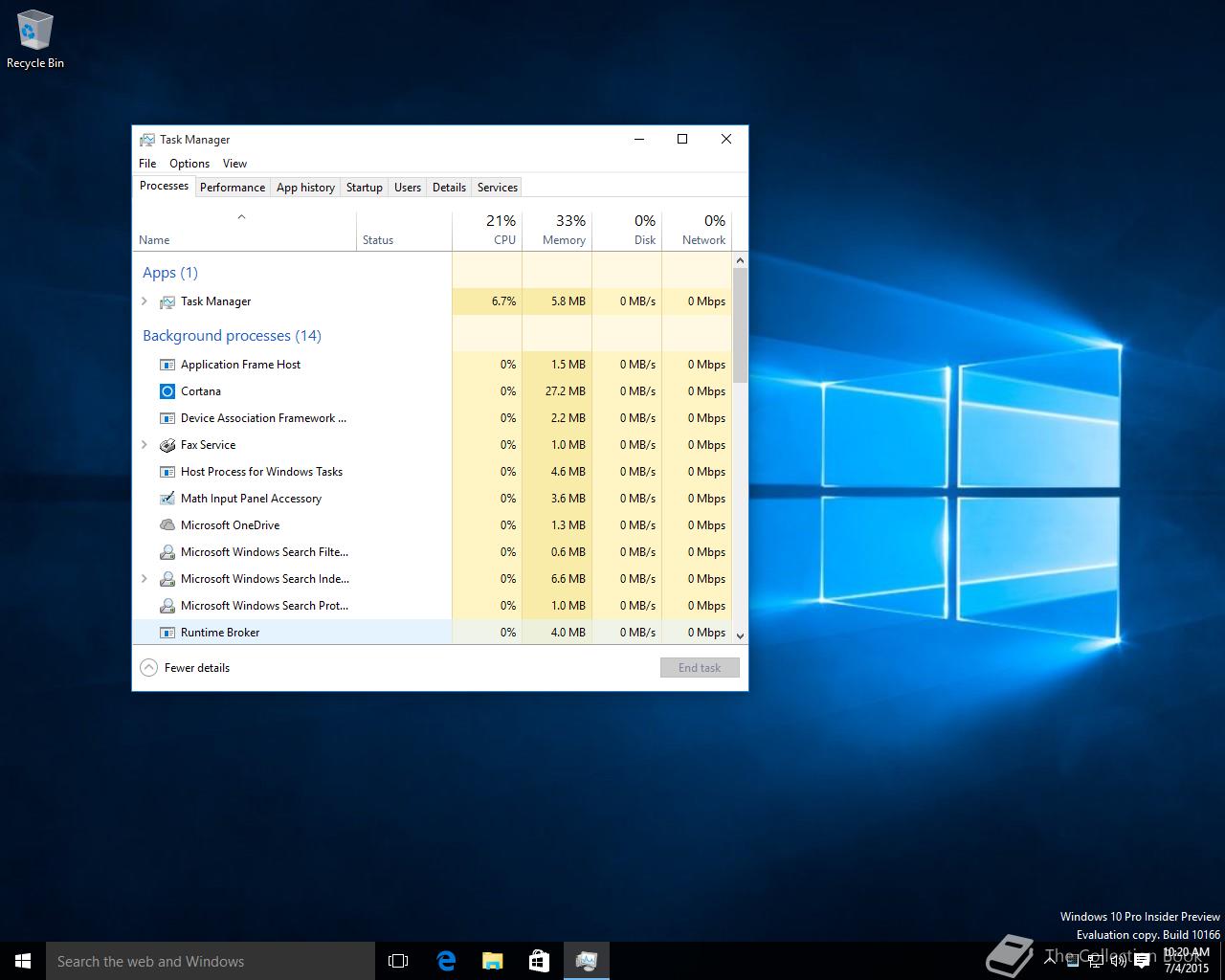Click the Search the web and Windows box
Viewport: 1225px width, 980px height.
(x=211, y=961)
